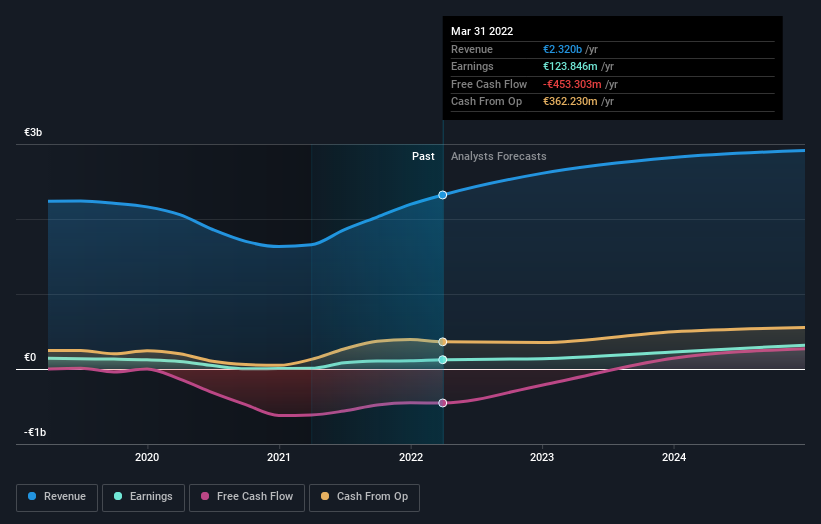Viewport: 821px width, 524px height.
Task: Click the 2022 x-axis label
Action: point(410,457)
